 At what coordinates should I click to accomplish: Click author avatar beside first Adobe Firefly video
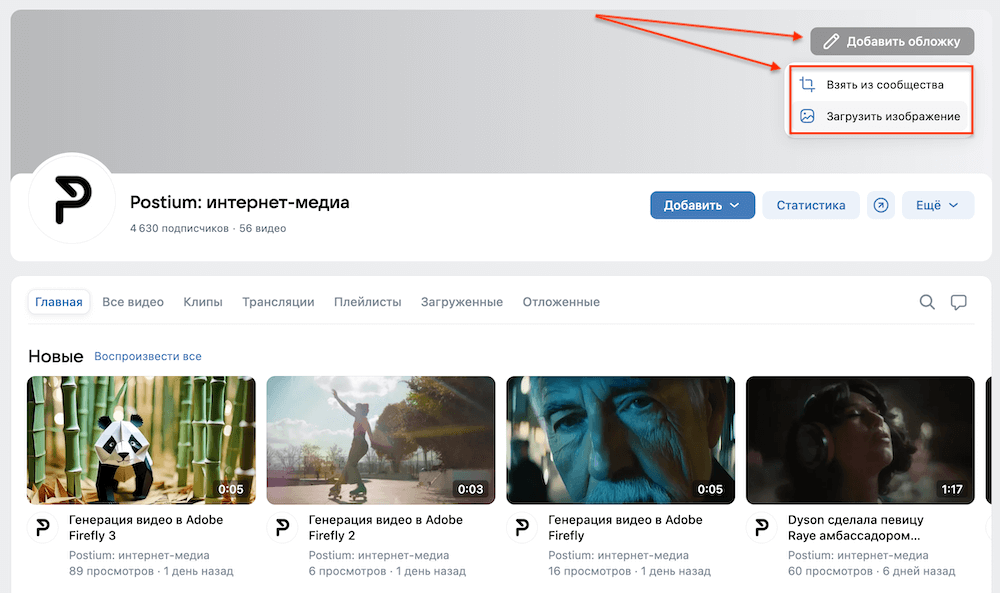(x=522, y=527)
